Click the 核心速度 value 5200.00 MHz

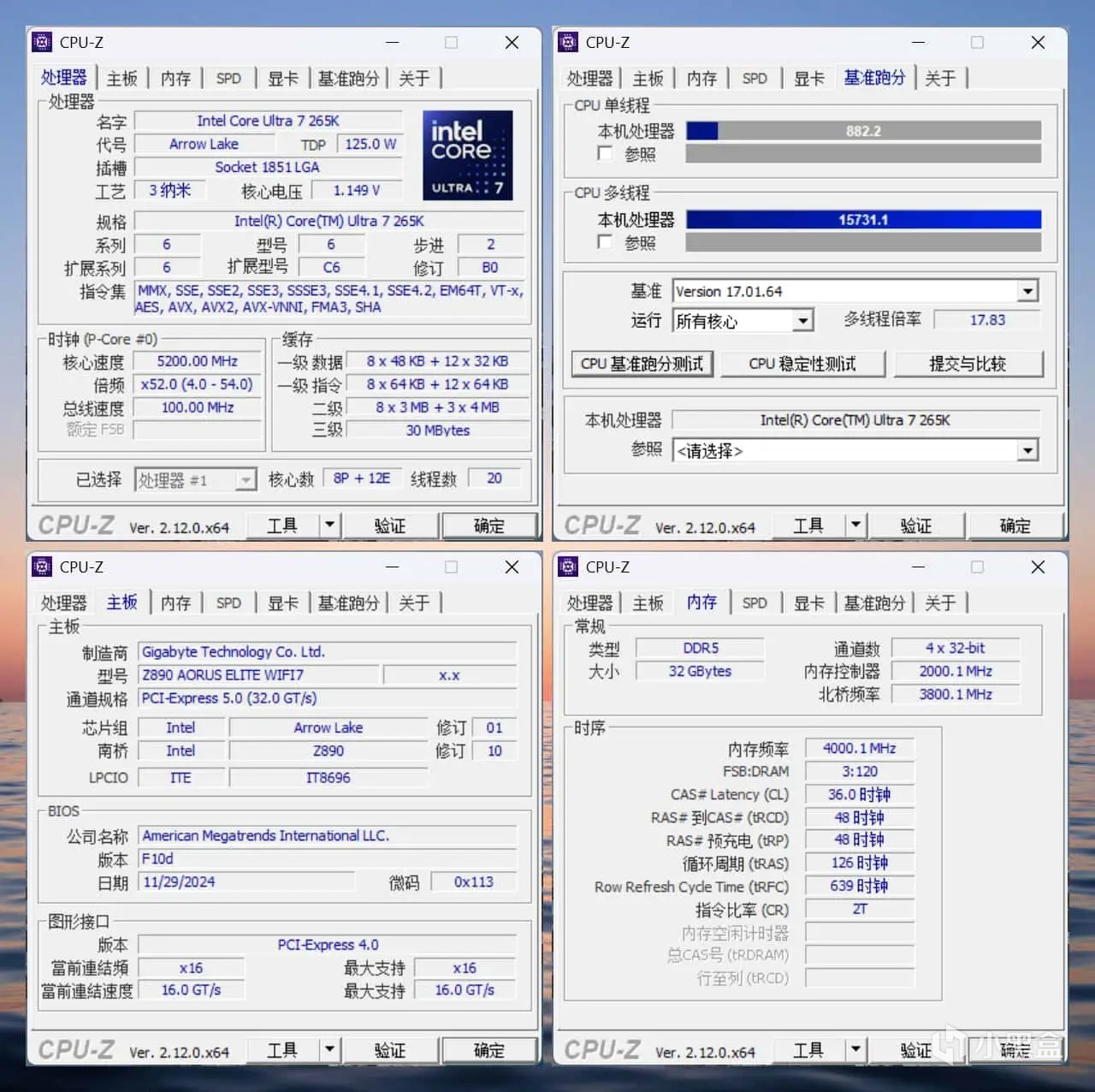coord(198,361)
